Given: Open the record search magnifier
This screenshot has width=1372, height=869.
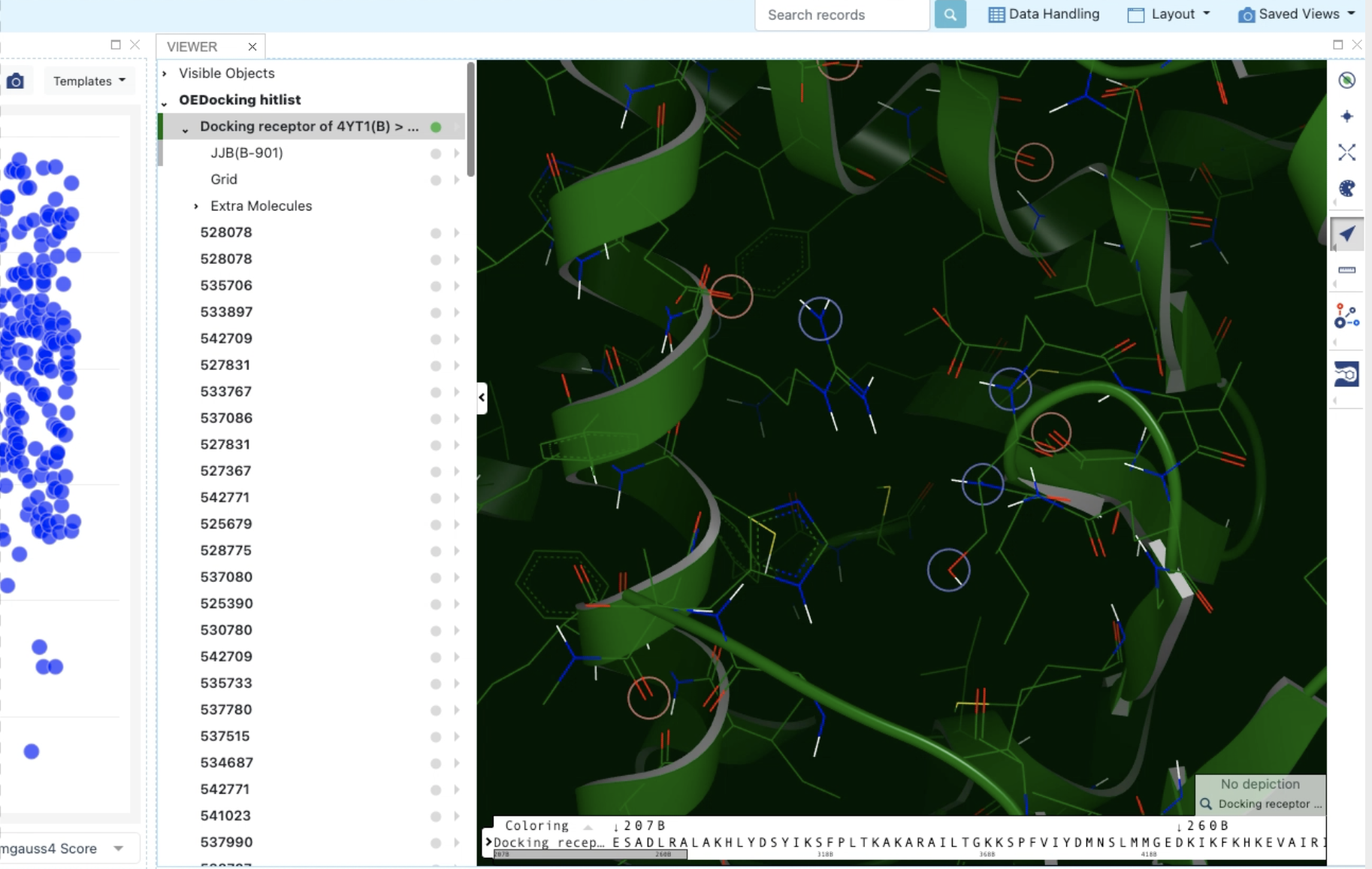Looking at the screenshot, I should [x=950, y=14].
